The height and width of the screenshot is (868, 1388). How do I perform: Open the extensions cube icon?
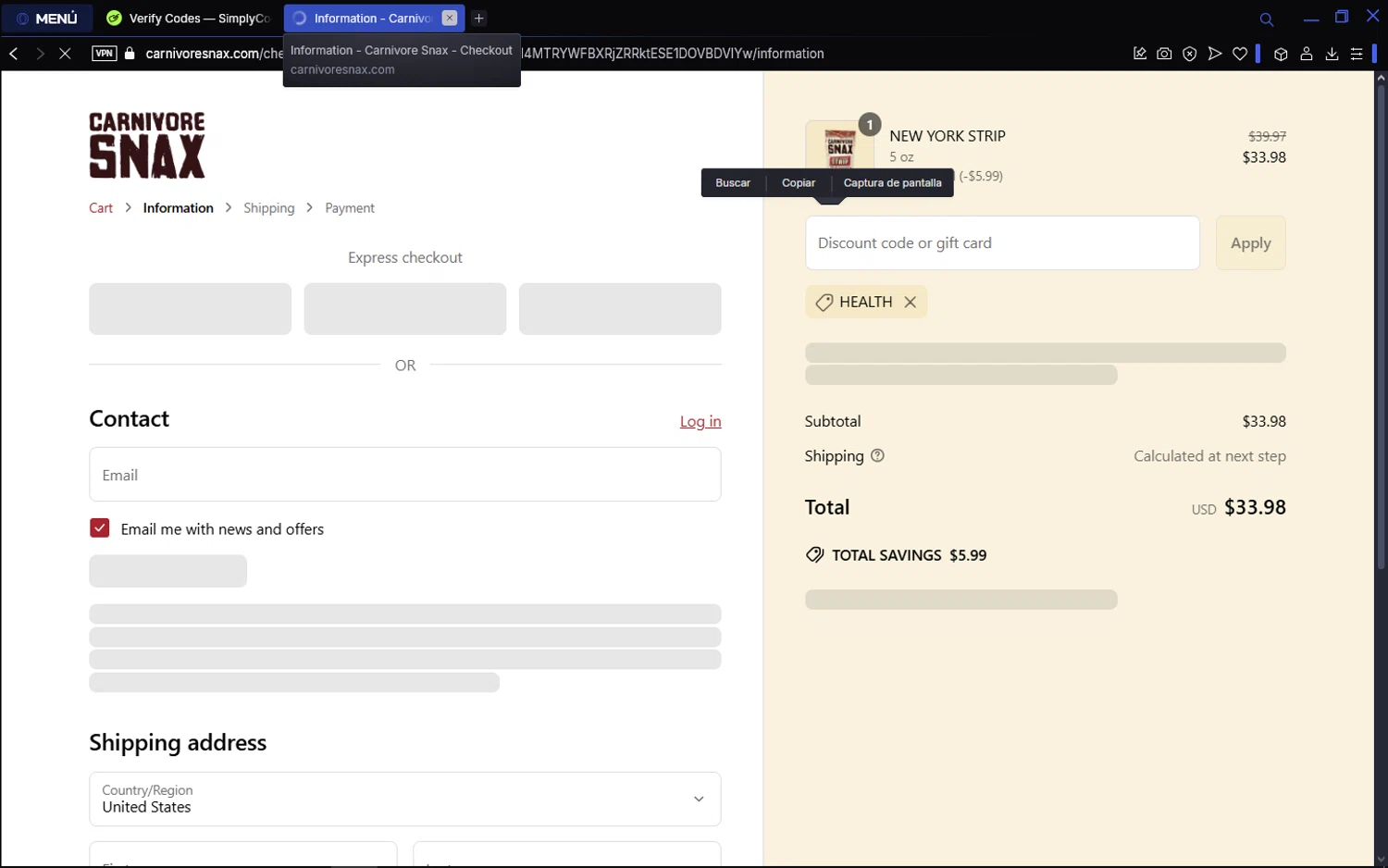(1281, 54)
